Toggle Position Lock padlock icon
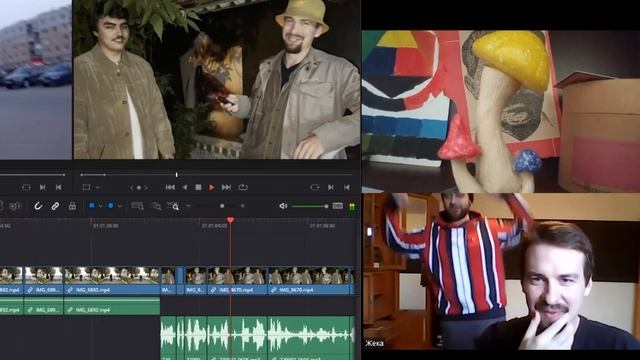The width and height of the screenshot is (640, 360). [72, 206]
